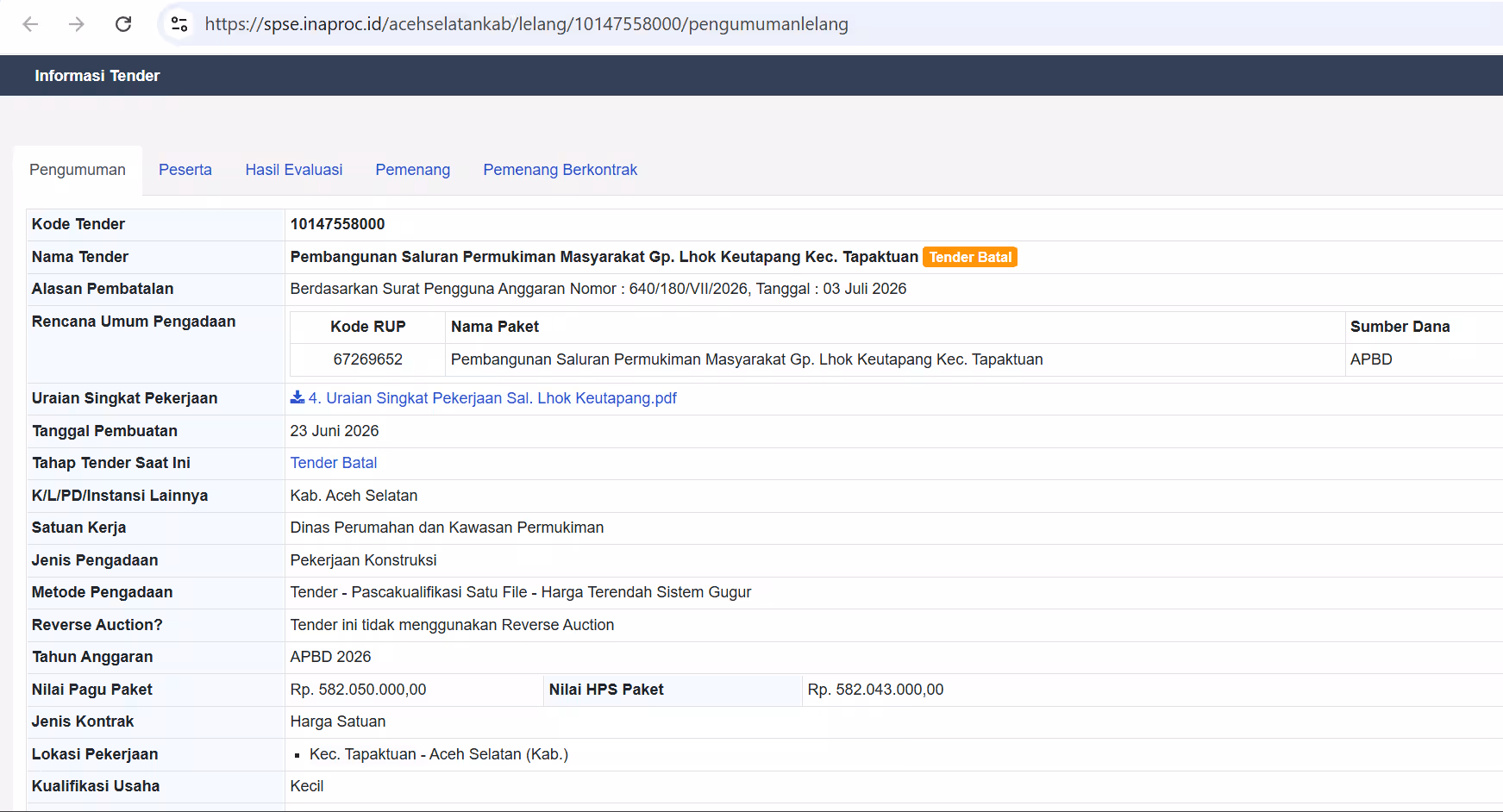This screenshot has height=812, width=1503.
Task: Open the Hasil Evaluasi tab
Action: point(294,170)
